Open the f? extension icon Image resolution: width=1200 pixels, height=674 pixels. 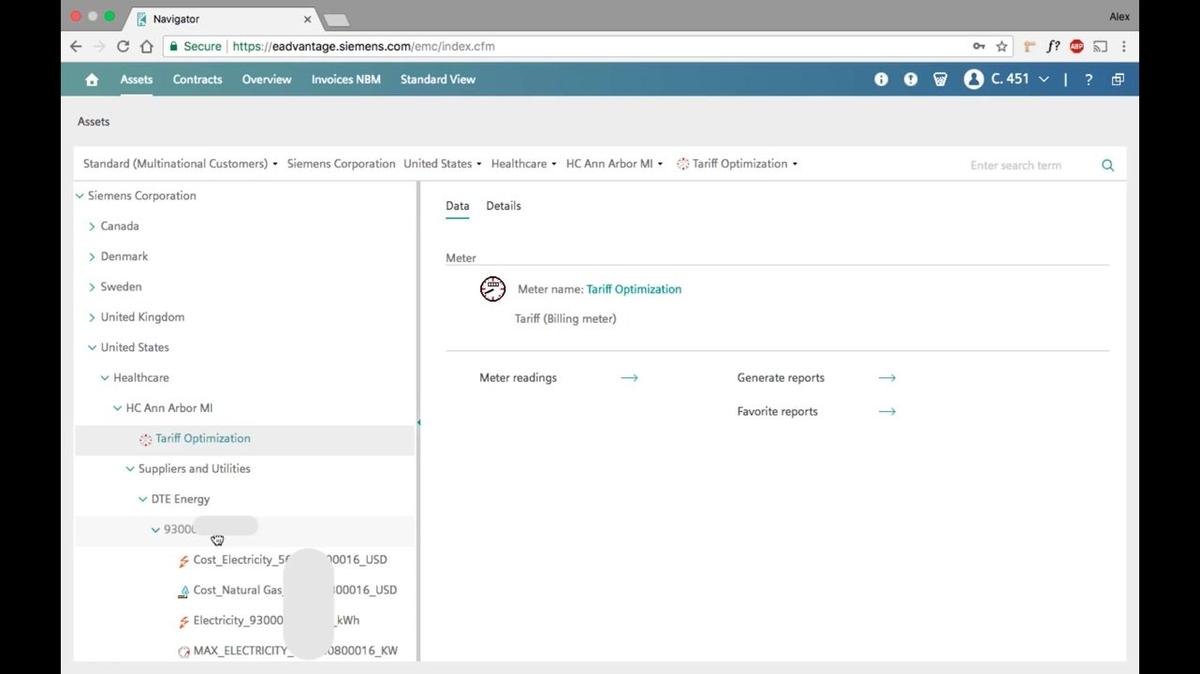coord(1053,46)
